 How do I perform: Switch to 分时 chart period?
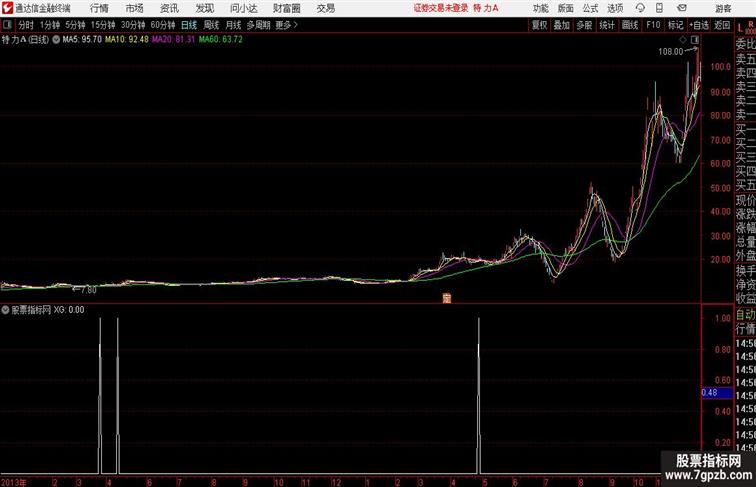point(26,25)
